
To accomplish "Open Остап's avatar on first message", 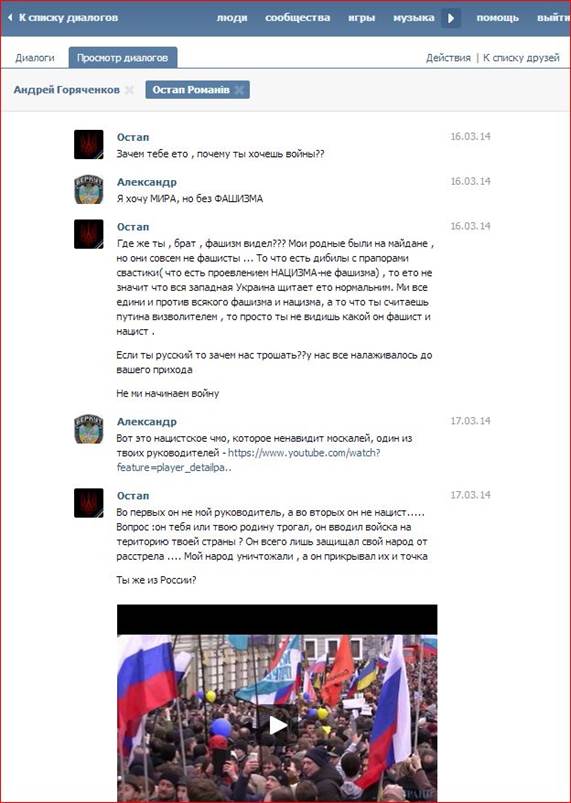I will [x=89, y=144].
